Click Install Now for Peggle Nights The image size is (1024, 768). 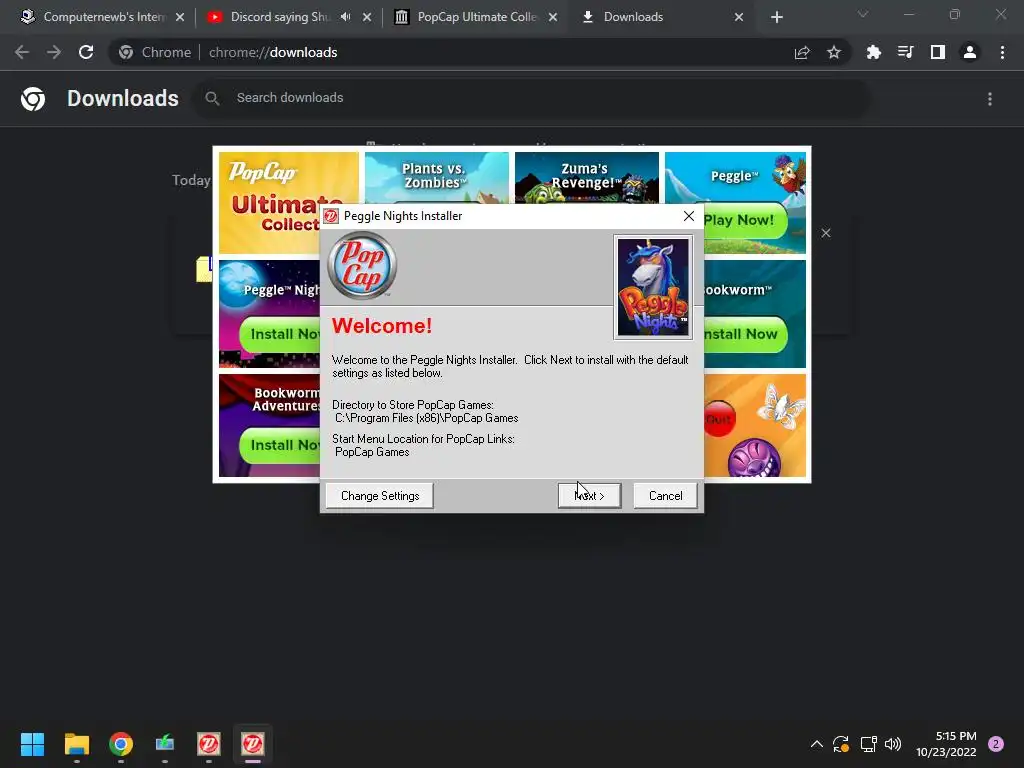(281, 334)
